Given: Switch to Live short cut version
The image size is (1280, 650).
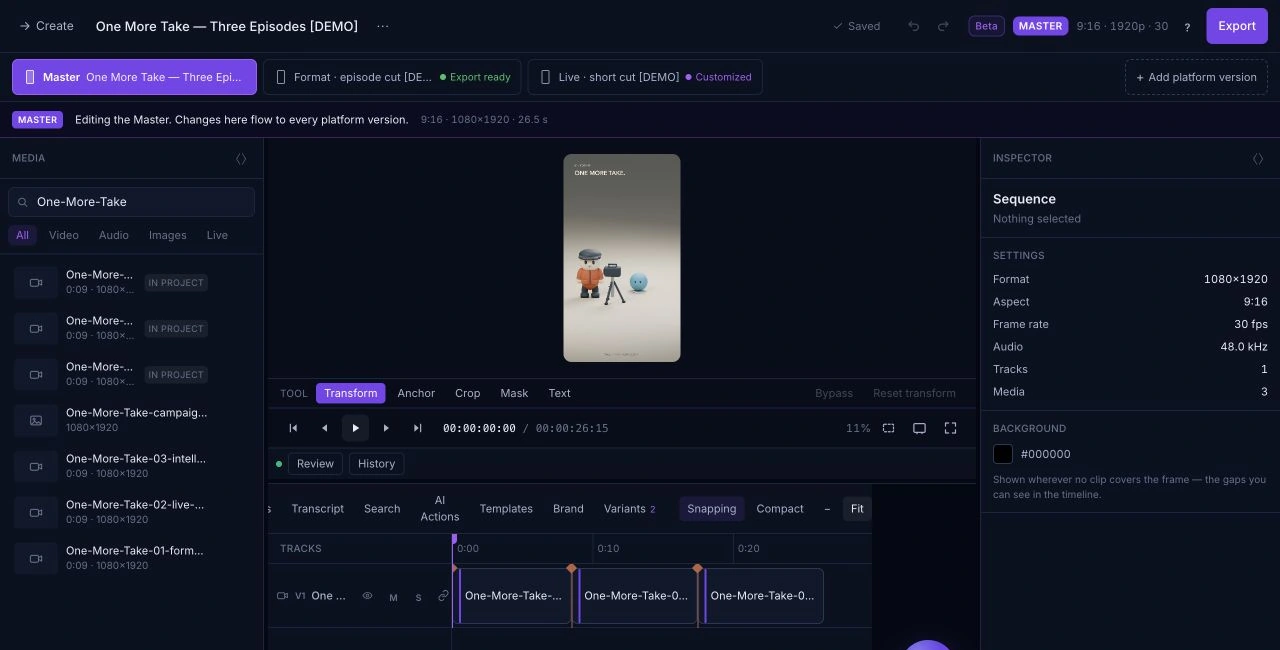Looking at the screenshot, I should 645,77.
